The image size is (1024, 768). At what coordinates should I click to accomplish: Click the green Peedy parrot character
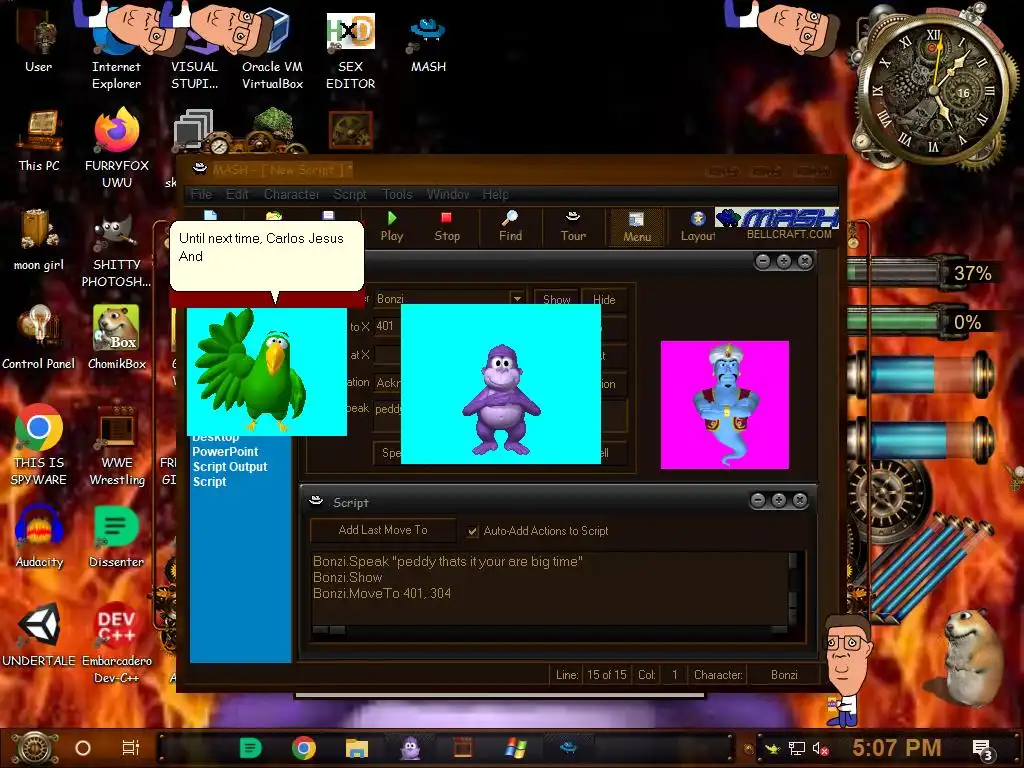click(266, 372)
